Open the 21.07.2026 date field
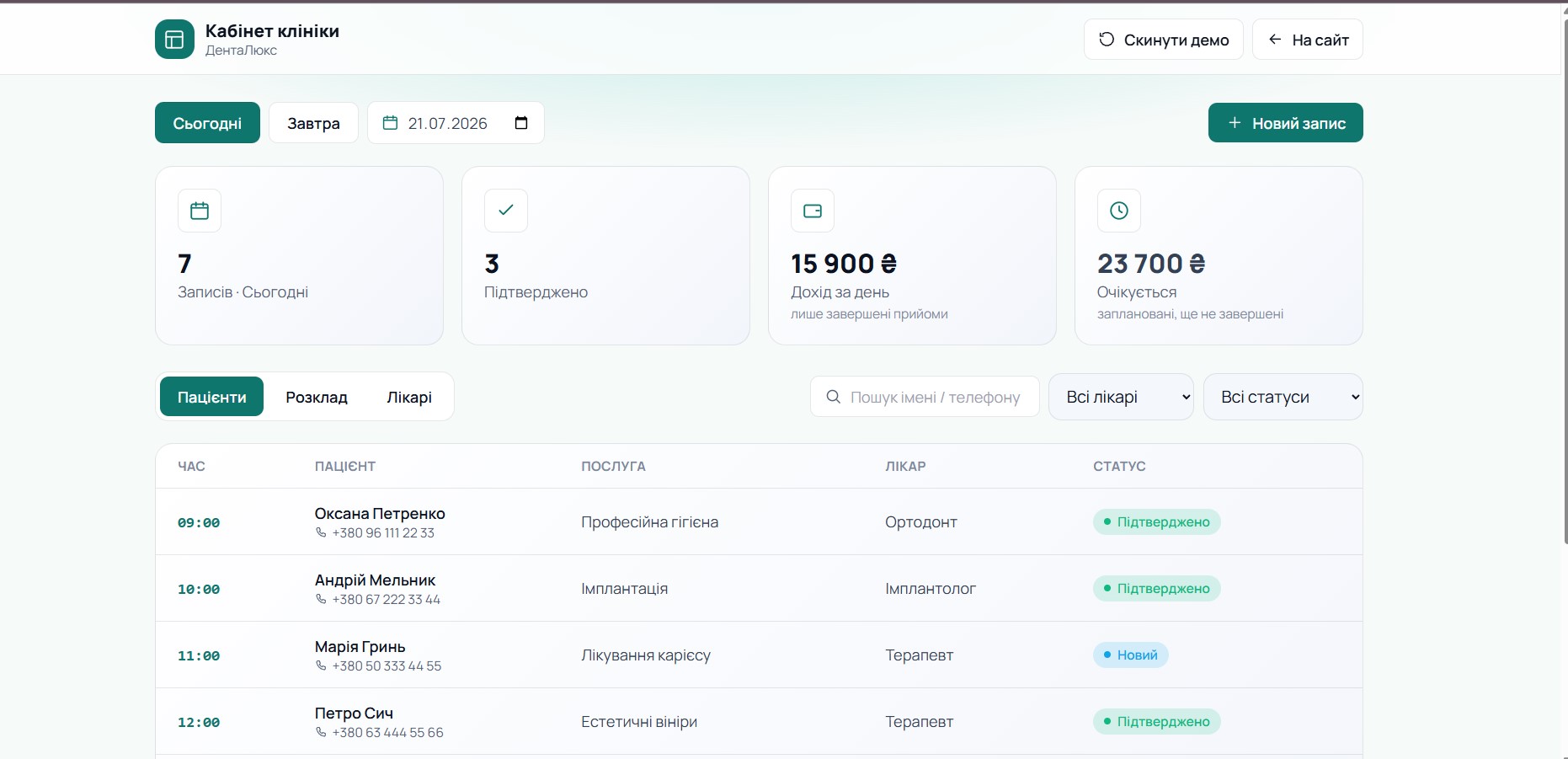The height and width of the screenshot is (759, 1568). (456, 123)
